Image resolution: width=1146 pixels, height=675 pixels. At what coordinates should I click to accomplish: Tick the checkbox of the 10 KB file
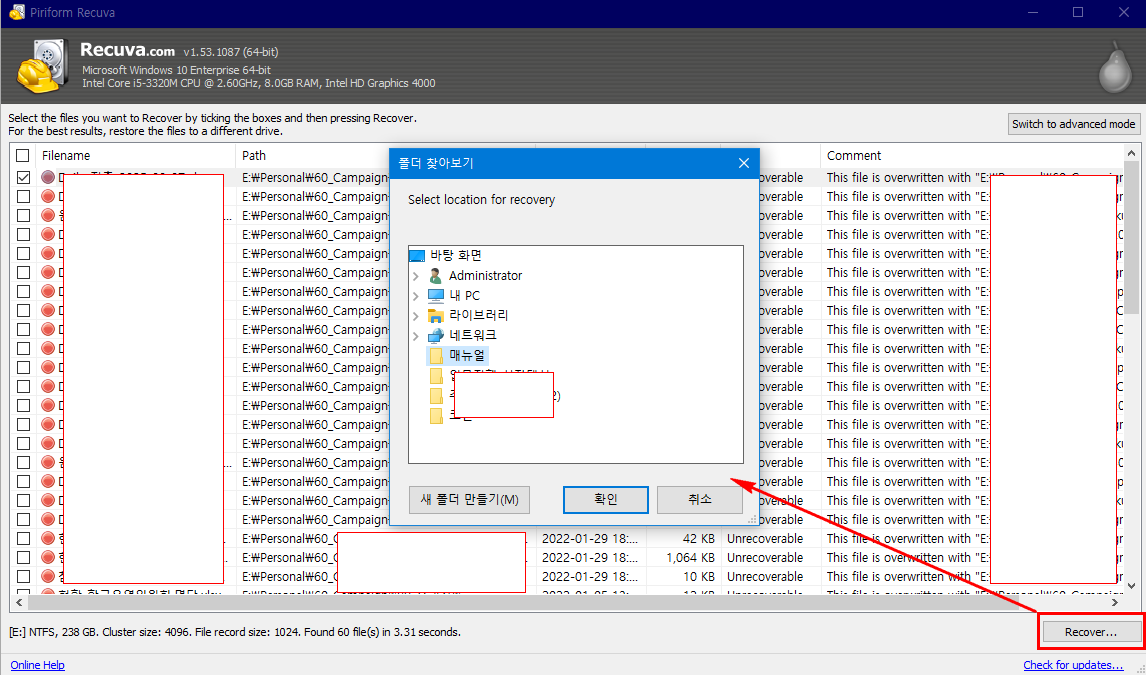click(23, 576)
